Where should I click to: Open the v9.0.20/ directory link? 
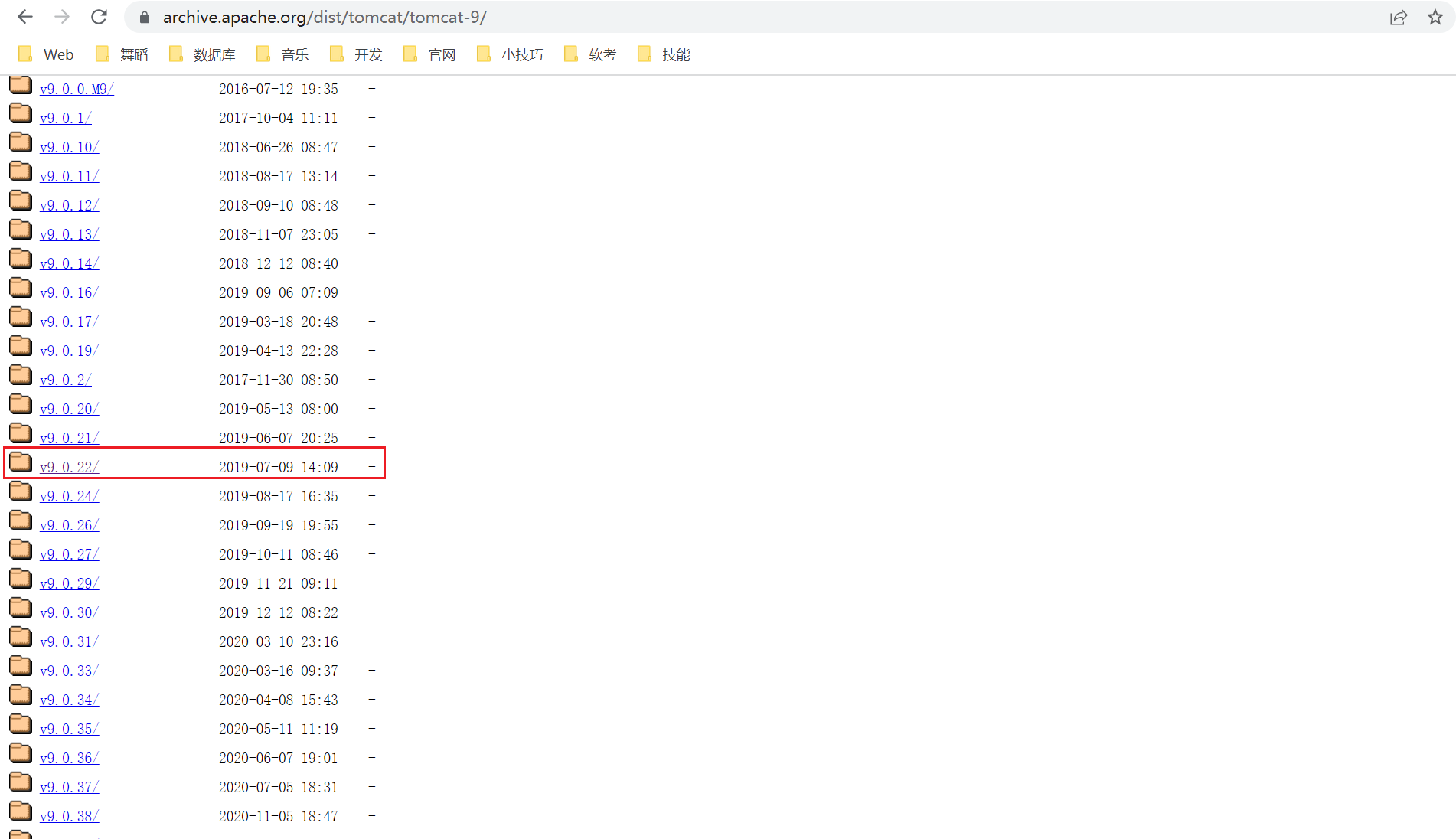[69, 409]
